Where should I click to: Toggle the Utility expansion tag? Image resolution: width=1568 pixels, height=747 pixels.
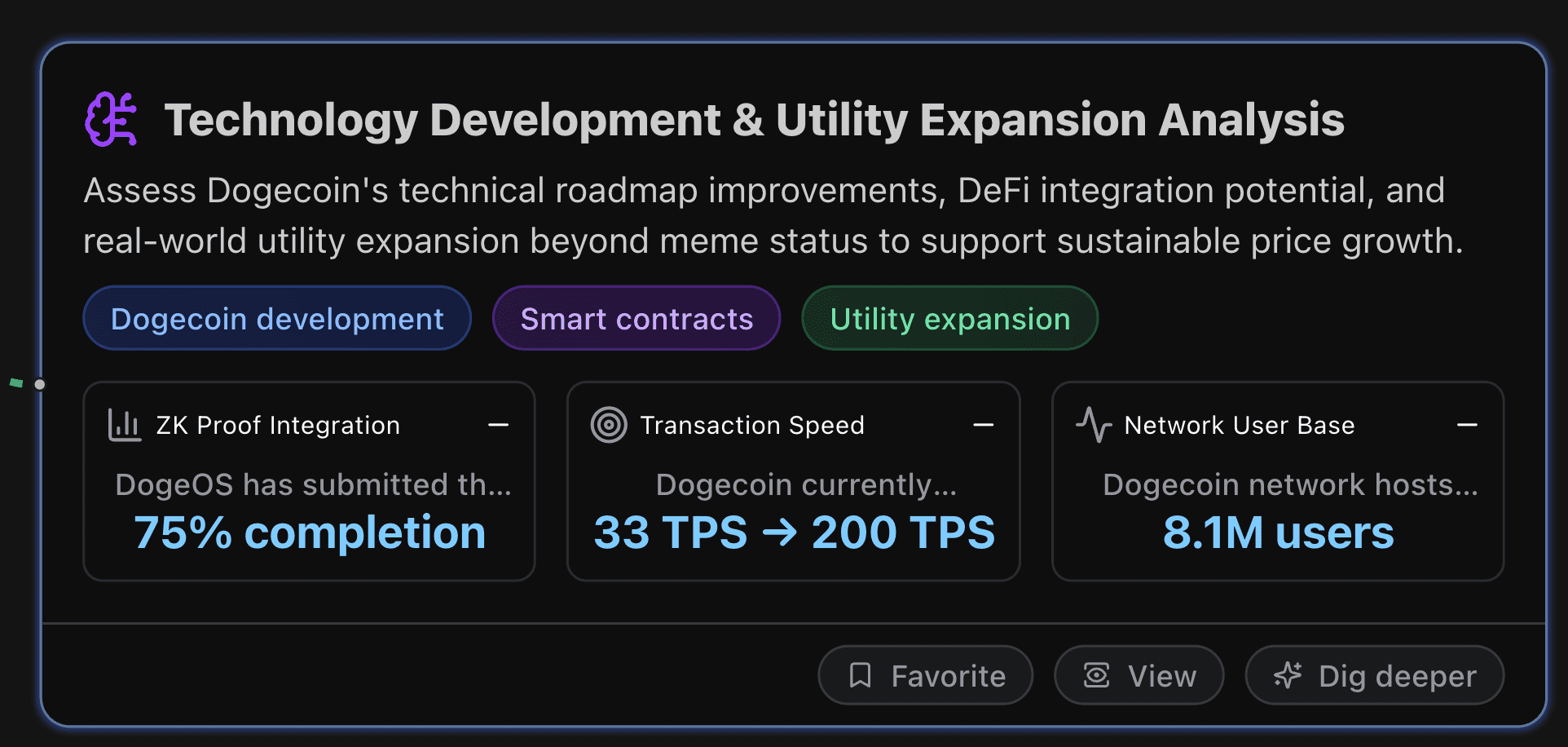tap(949, 318)
